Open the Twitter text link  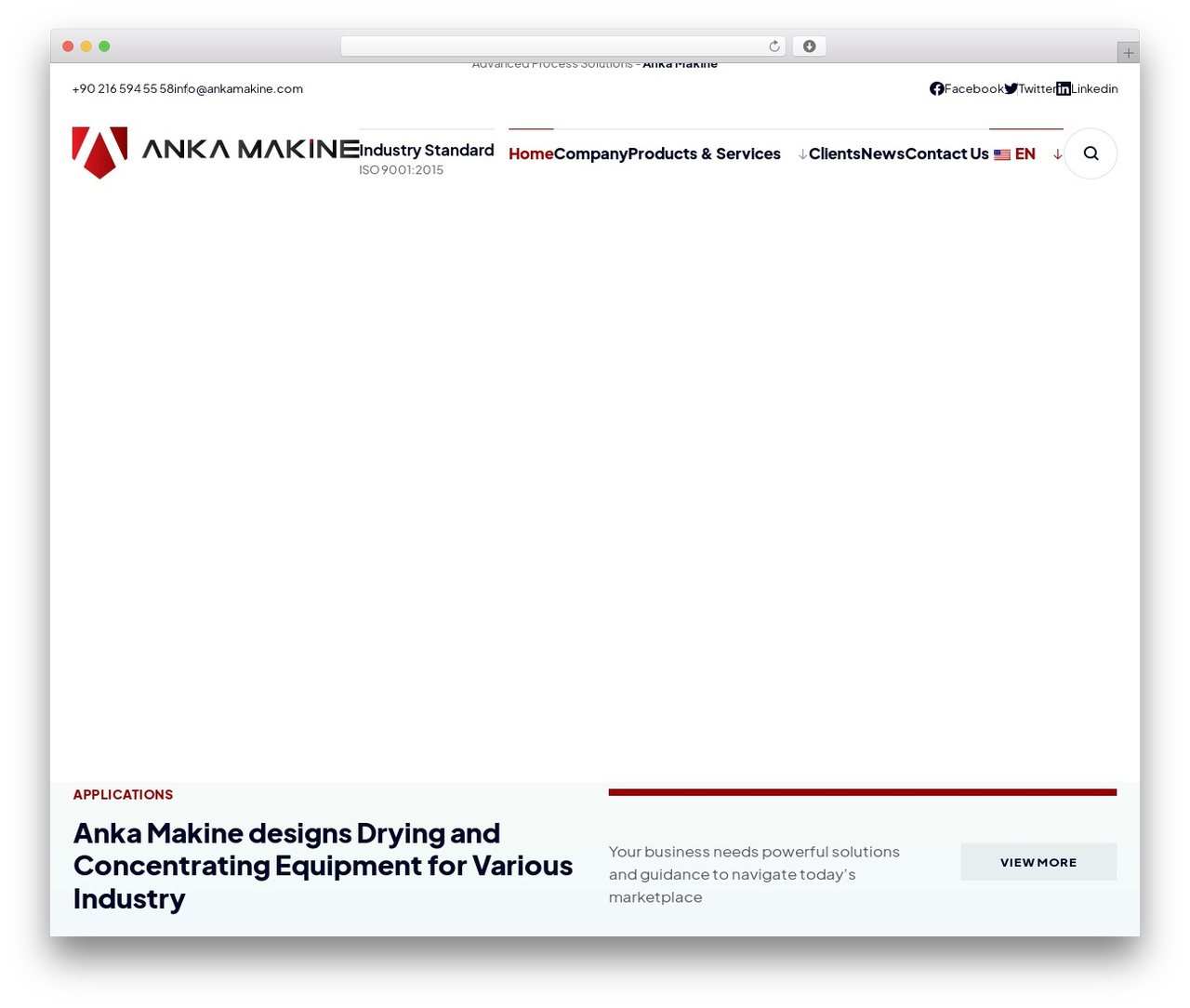(1037, 88)
